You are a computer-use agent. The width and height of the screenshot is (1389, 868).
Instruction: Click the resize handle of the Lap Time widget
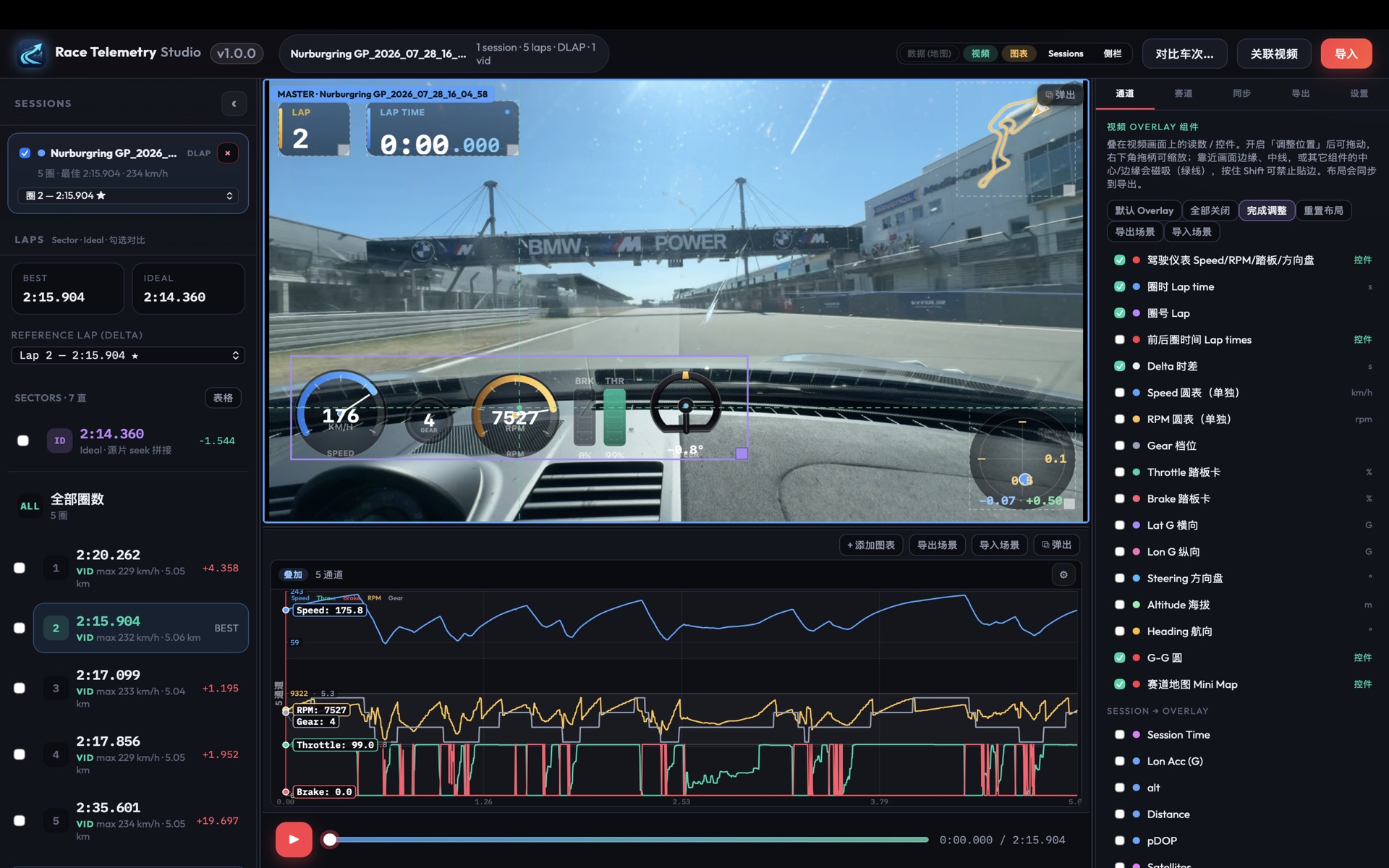pos(512,150)
